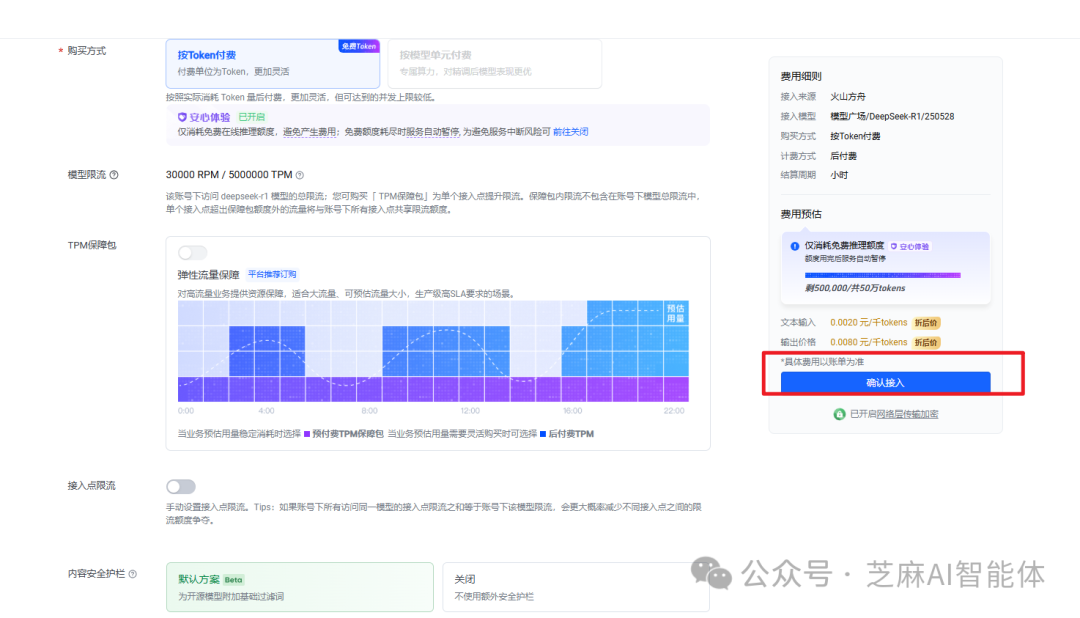Click the 确认接入 button
This screenshot has height=618, width=1080.
pos(885,381)
